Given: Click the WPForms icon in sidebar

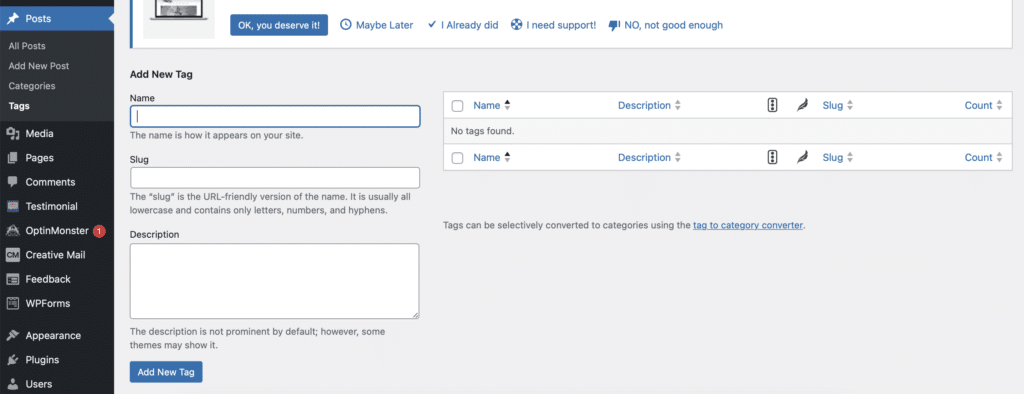Looking at the screenshot, I should pyautogui.click(x=12, y=303).
